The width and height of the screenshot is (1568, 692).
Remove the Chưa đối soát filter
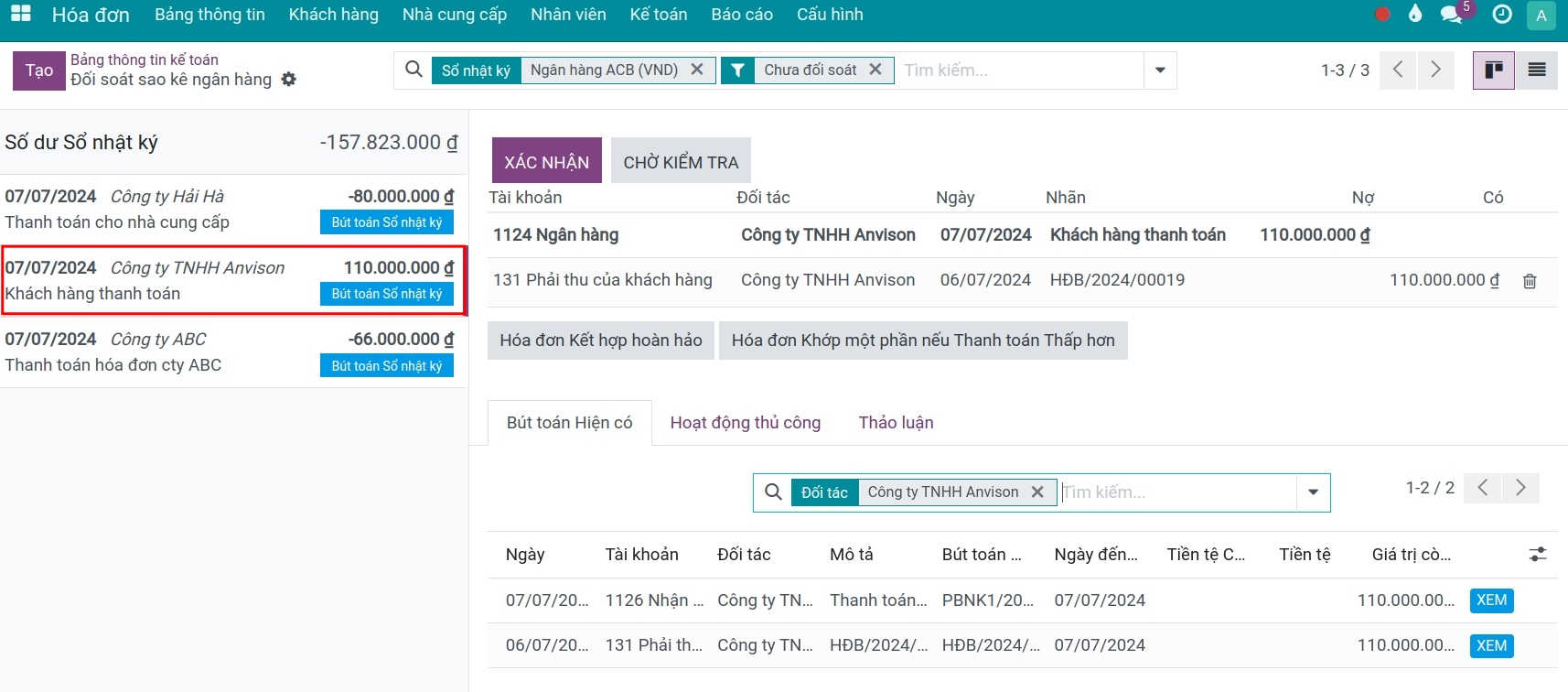pos(875,70)
